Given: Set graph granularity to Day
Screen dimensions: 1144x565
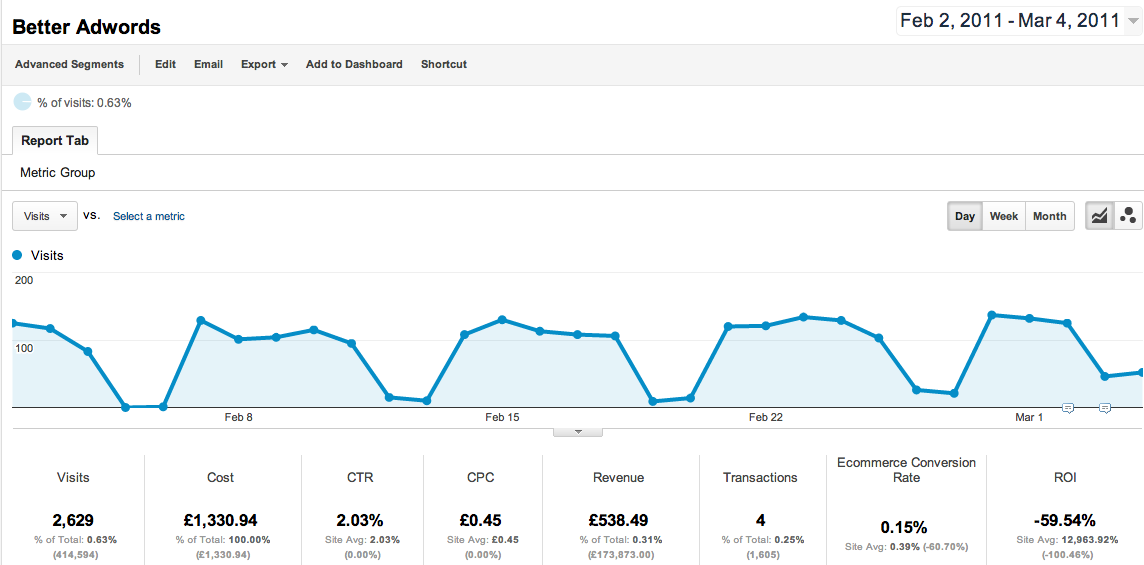Looking at the screenshot, I should [964, 216].
